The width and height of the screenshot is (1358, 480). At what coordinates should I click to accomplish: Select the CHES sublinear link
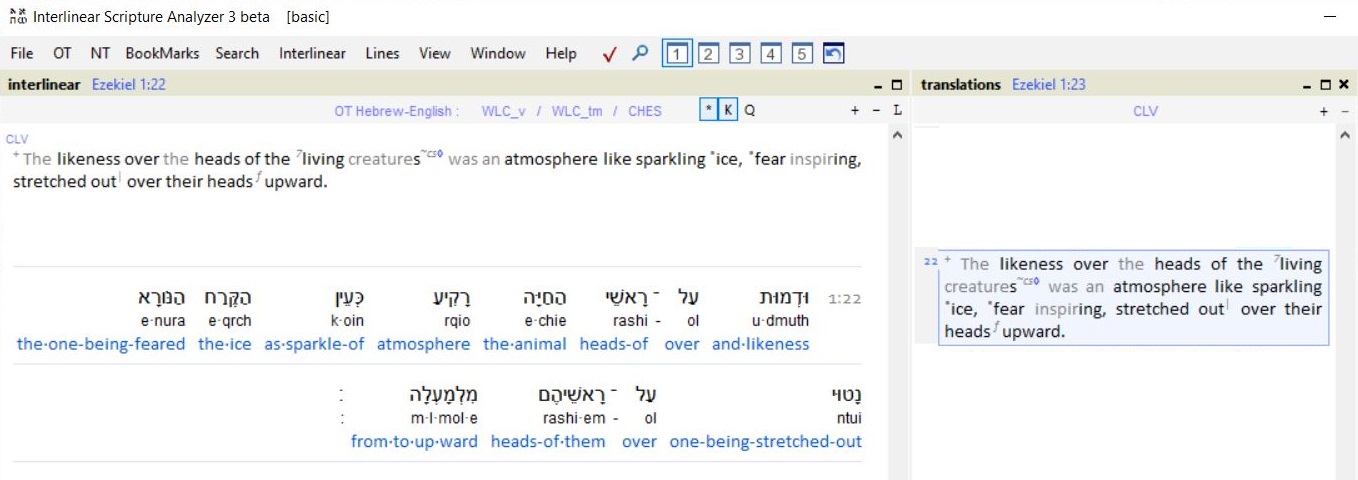[645, 111]
